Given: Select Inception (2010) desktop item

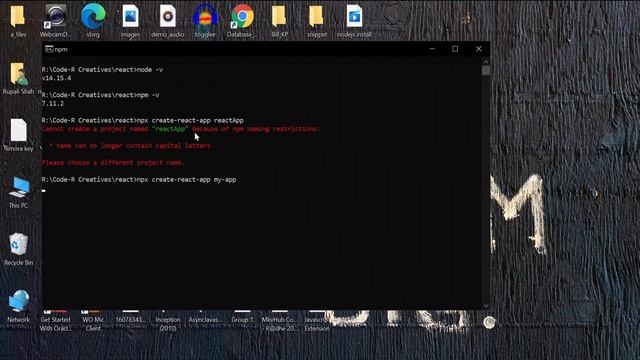Looking at the screenshot, I should point(167,324).
